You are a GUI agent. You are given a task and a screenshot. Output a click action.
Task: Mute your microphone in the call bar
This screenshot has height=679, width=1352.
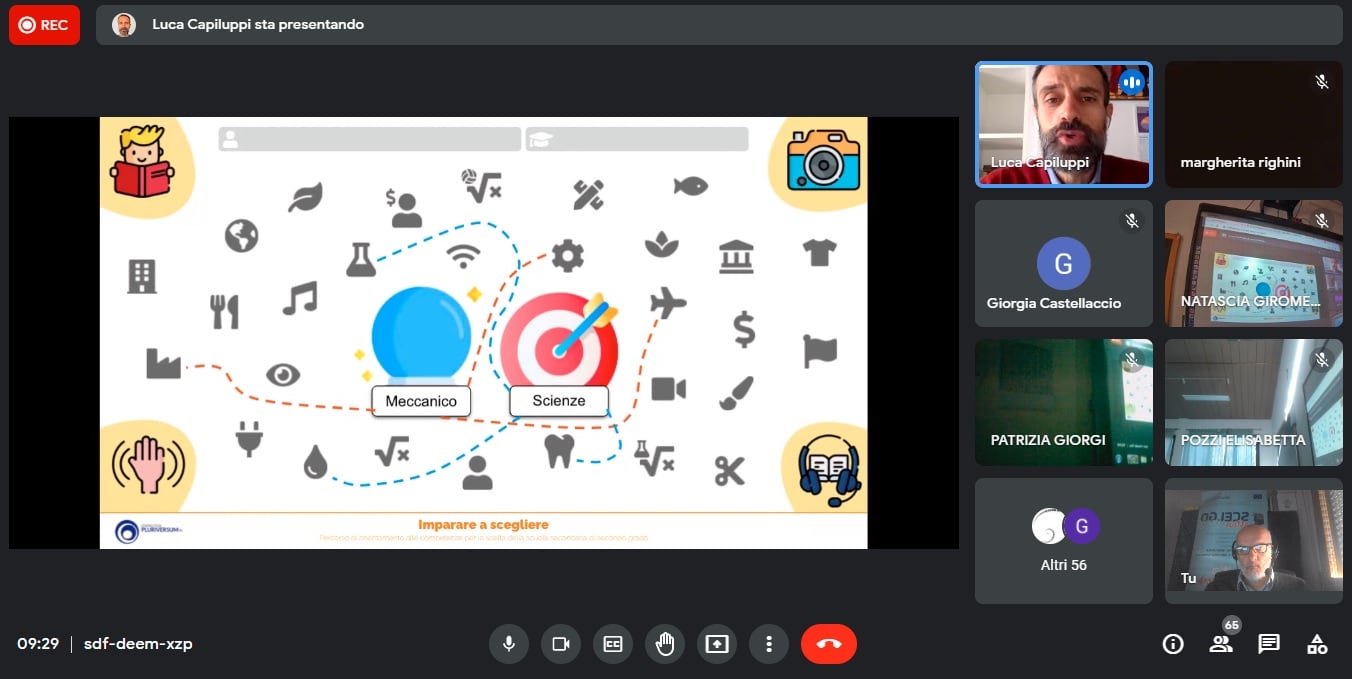click(509, 644)
